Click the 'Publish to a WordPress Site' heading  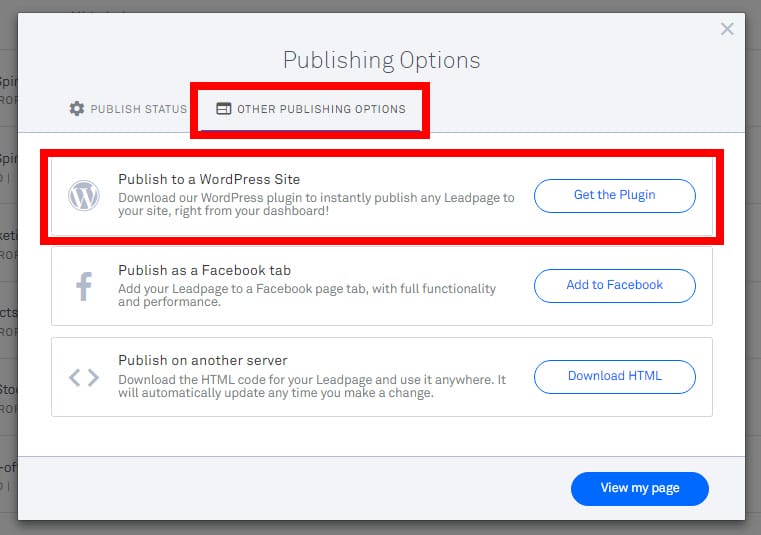(x=209, y=179)
